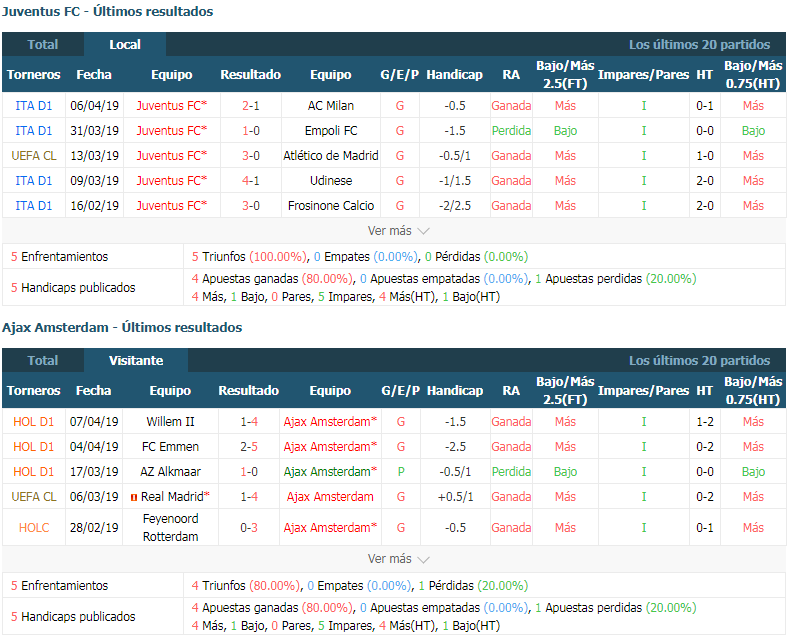Click Los últimos 20 partidos in Juventus table
This screenshot has width=788, height=639.
699,44
